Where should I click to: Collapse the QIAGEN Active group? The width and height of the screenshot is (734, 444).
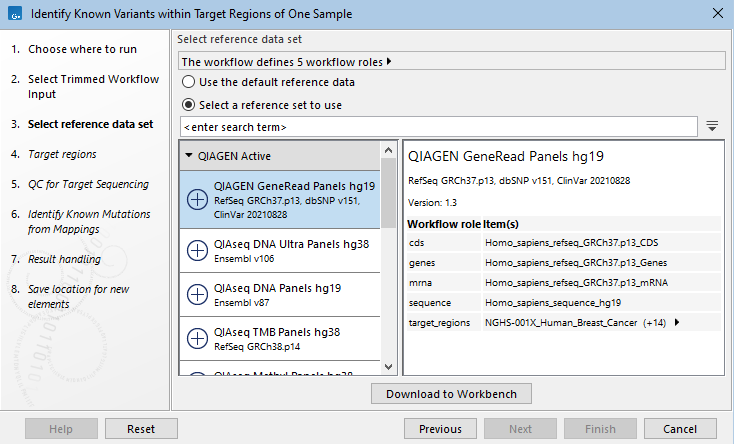pos(188,156)
